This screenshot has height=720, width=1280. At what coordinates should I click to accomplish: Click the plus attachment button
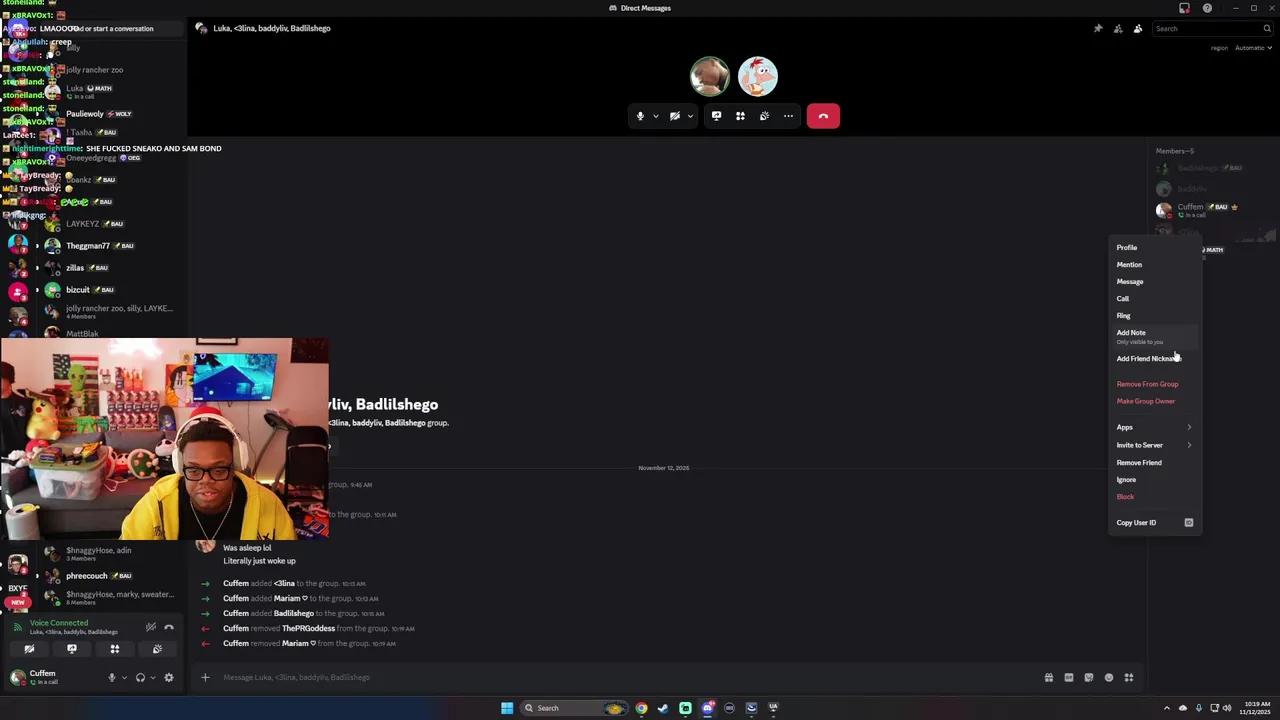click(205, 677)
